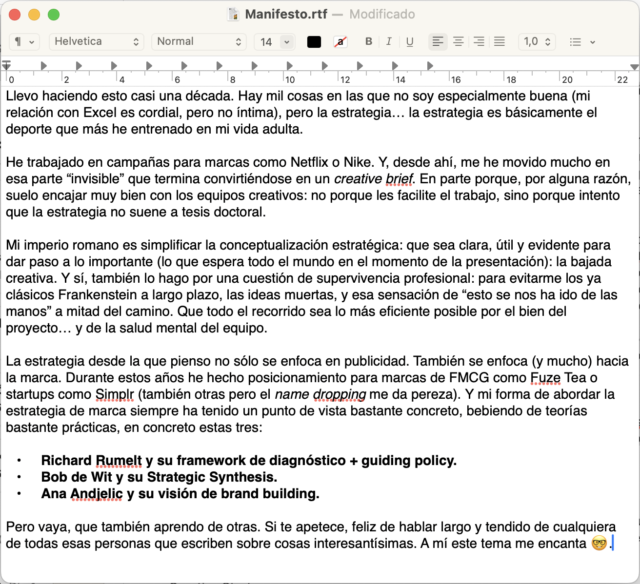
Task: Open the 1,0 line spacing dropdown
Action: point(537,42)
